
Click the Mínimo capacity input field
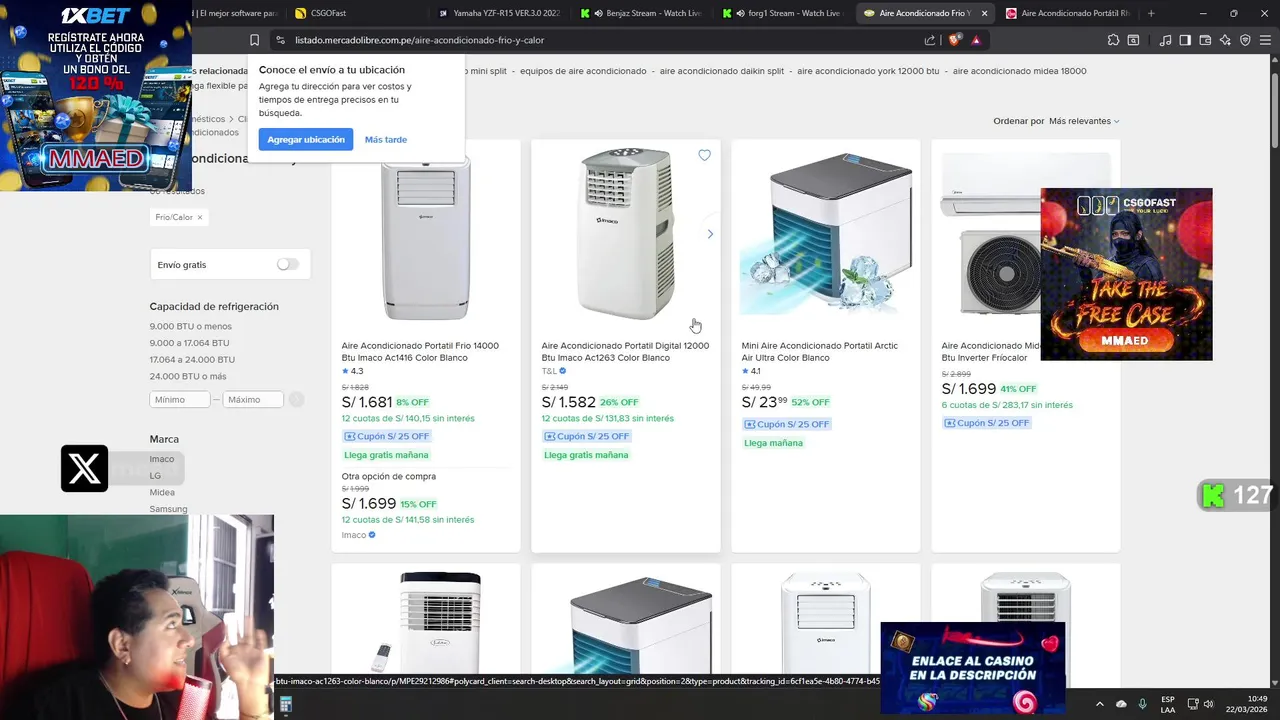pos(180,399)
